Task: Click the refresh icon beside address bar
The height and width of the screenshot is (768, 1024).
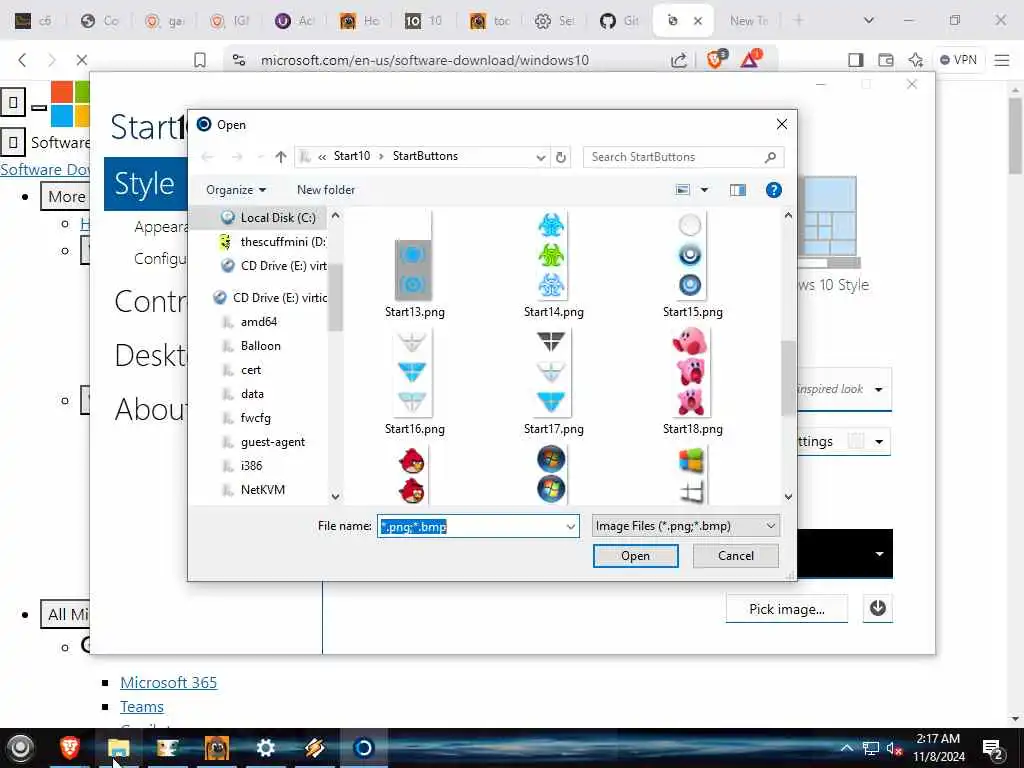Action: (x=560, y=157)
